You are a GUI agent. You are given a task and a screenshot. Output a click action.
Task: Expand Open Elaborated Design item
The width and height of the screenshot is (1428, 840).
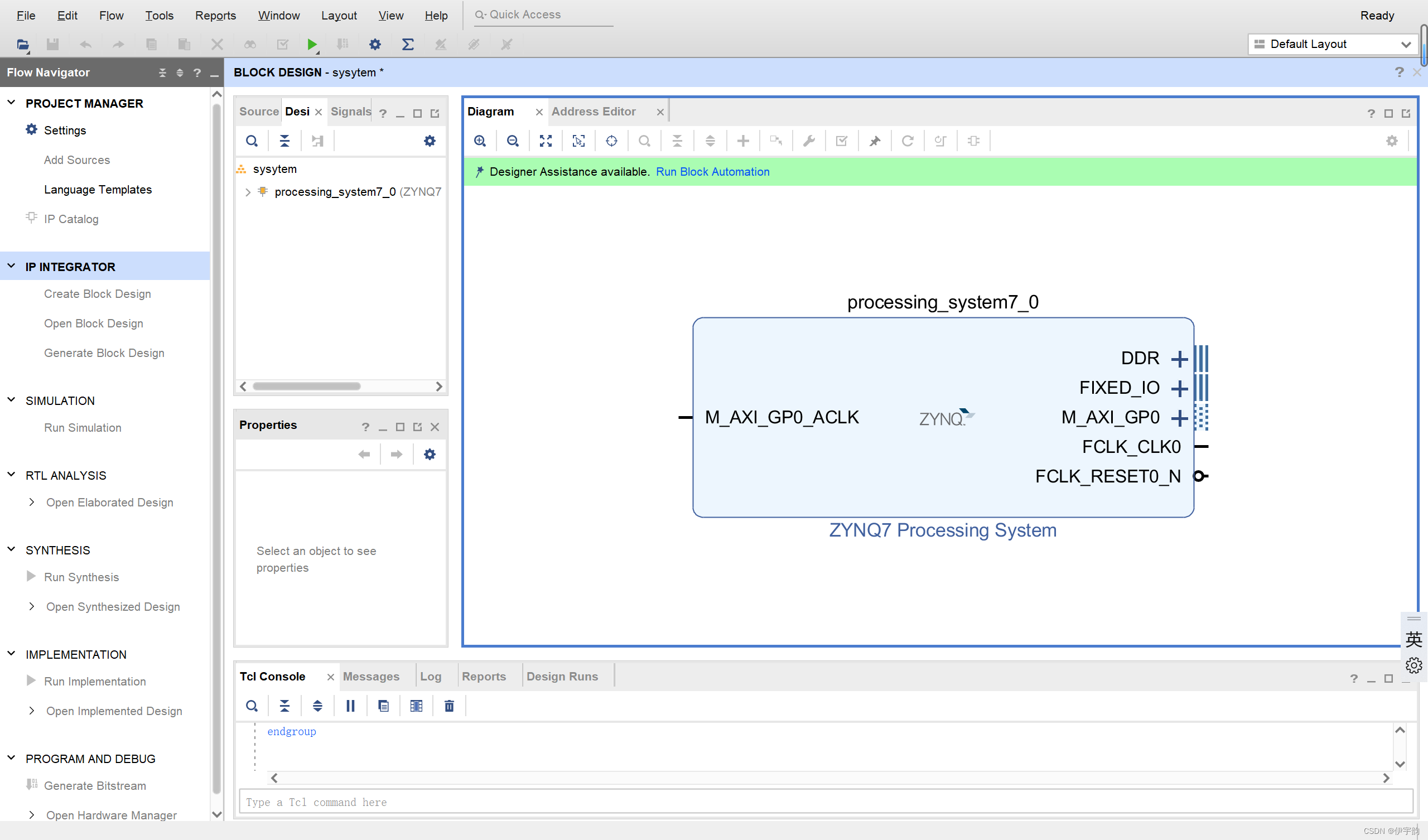[32, 502]
